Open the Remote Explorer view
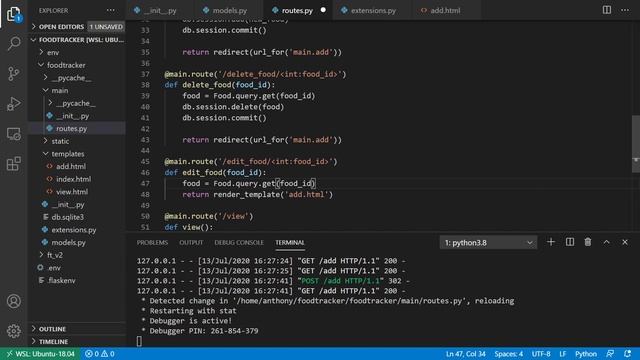Image resolution: width=640 pixels, height=360 pixels. click(x=14, y=134)
